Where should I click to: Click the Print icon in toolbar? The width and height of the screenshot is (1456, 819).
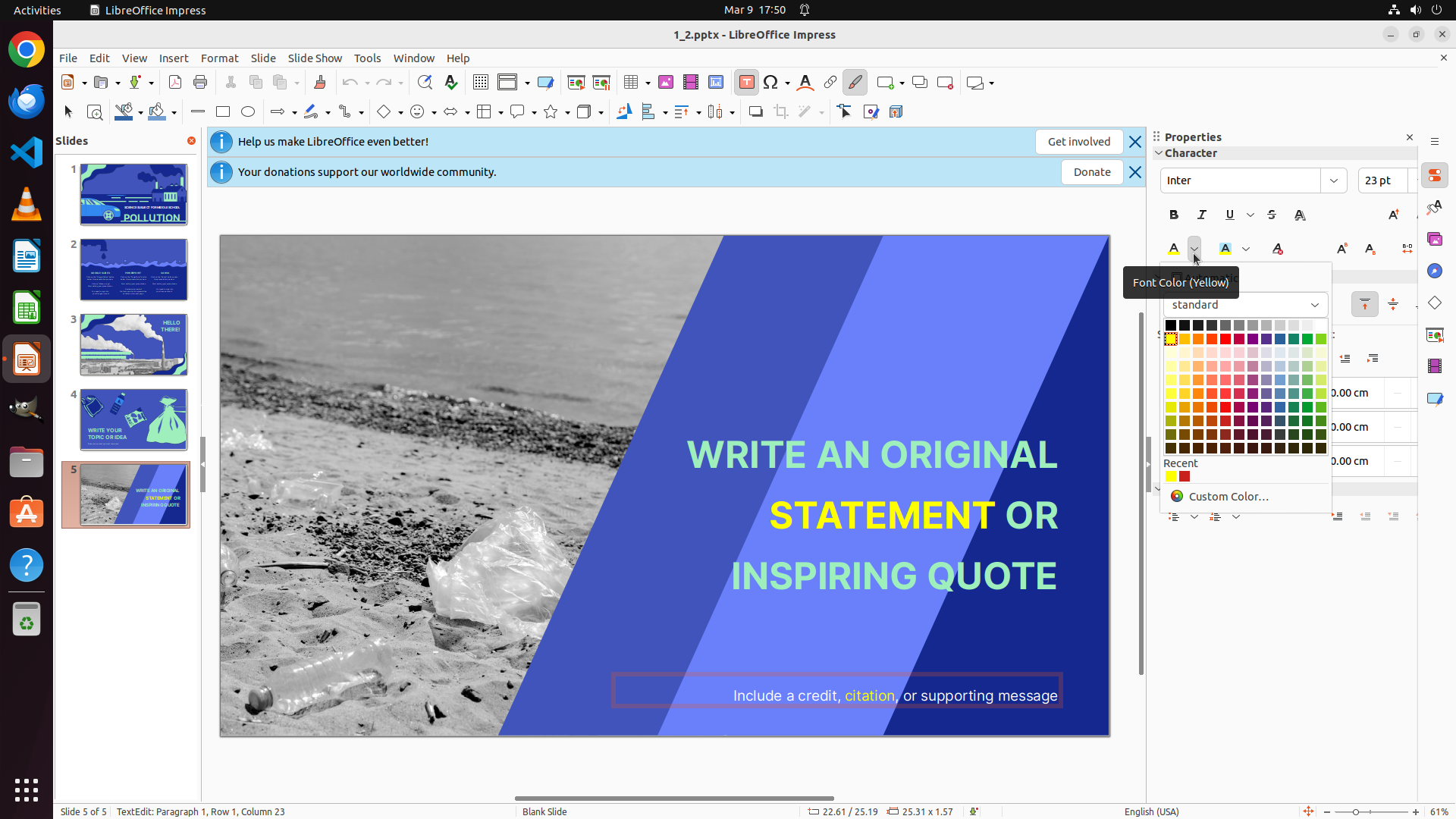tap(200, 83)
